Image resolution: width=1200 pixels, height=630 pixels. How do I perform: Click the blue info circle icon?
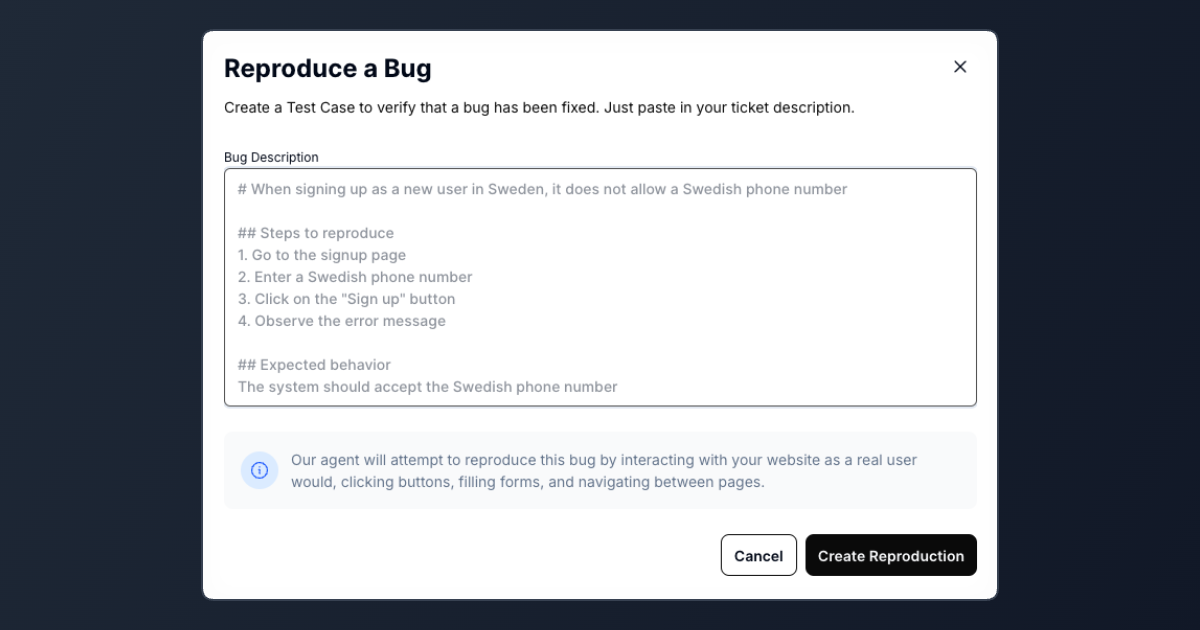pyautogui.click(x=259, y=470)
